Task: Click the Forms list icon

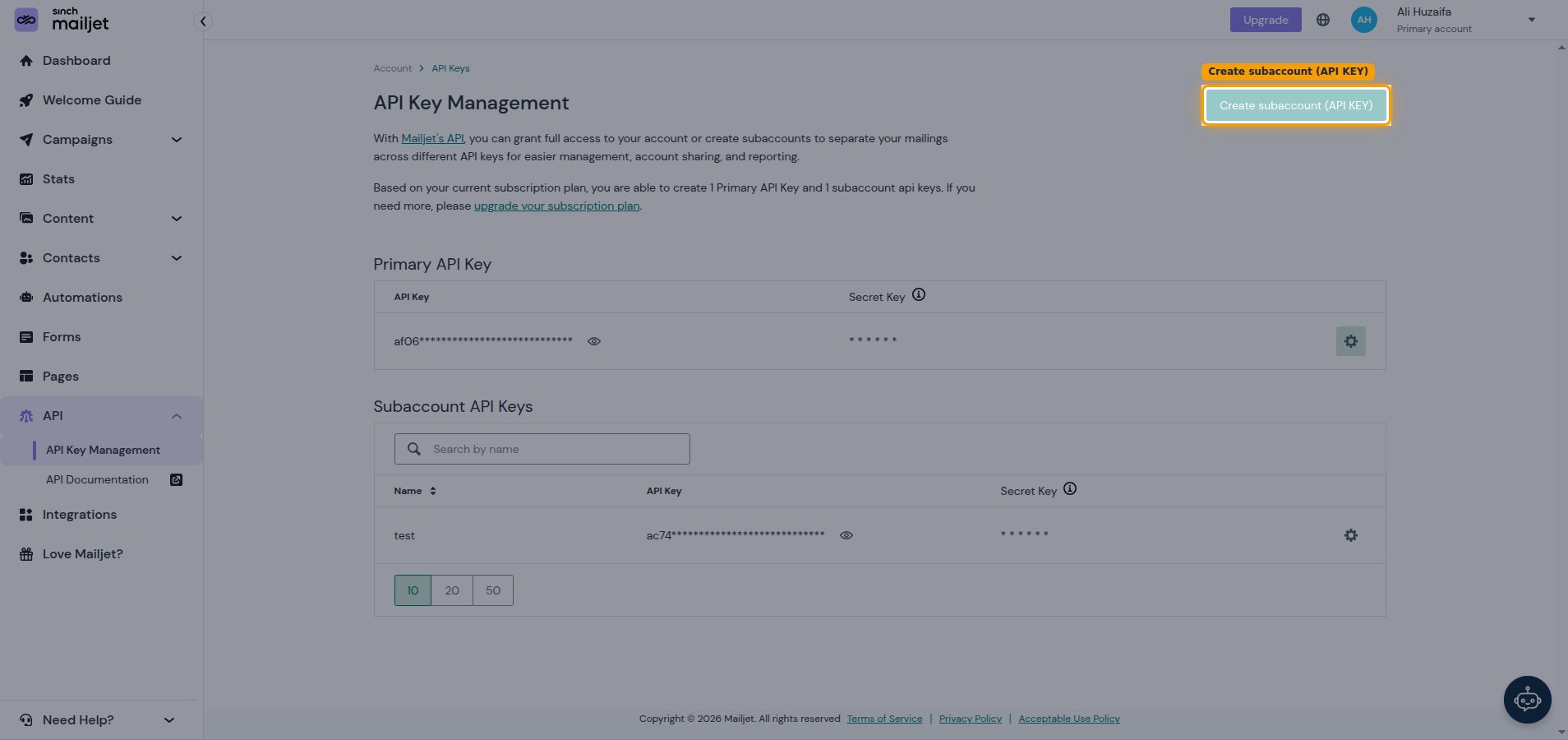Action: coord(26,337)
